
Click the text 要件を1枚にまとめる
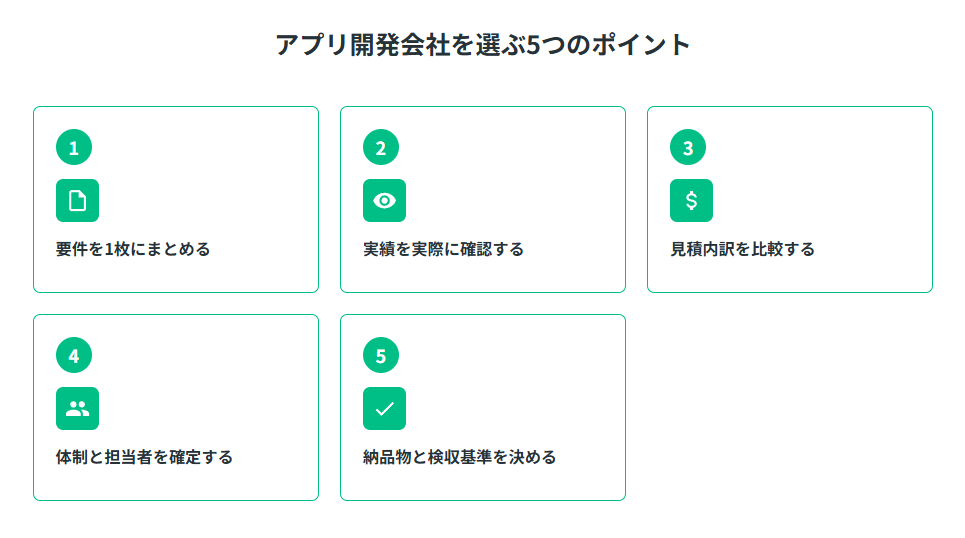coord(133,249)
